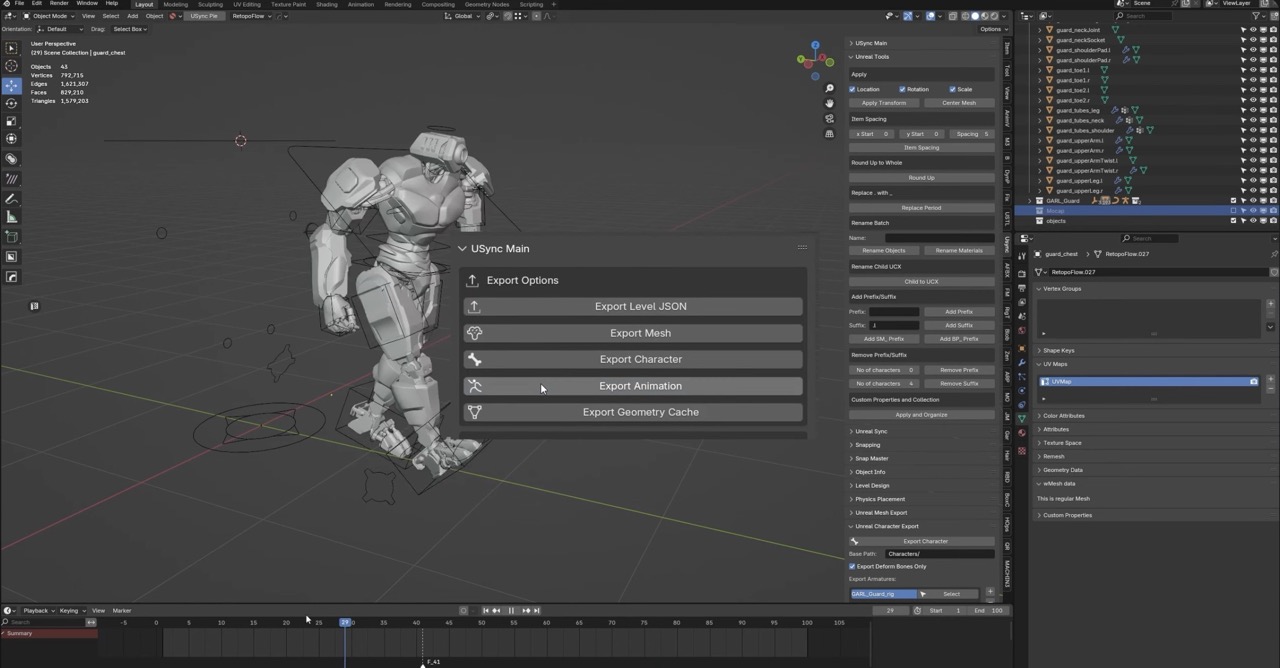Expand the Unreal Sync panel
This screenshot has width=1280, height=668.
pos(870,431)
